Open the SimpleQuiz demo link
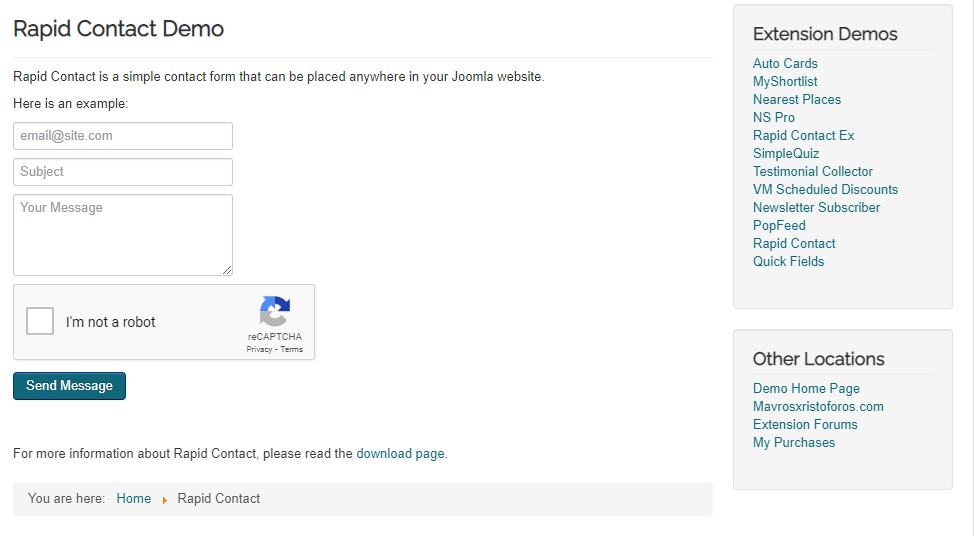Viewport: 974px width, 536px height. (x=786, y=153)
